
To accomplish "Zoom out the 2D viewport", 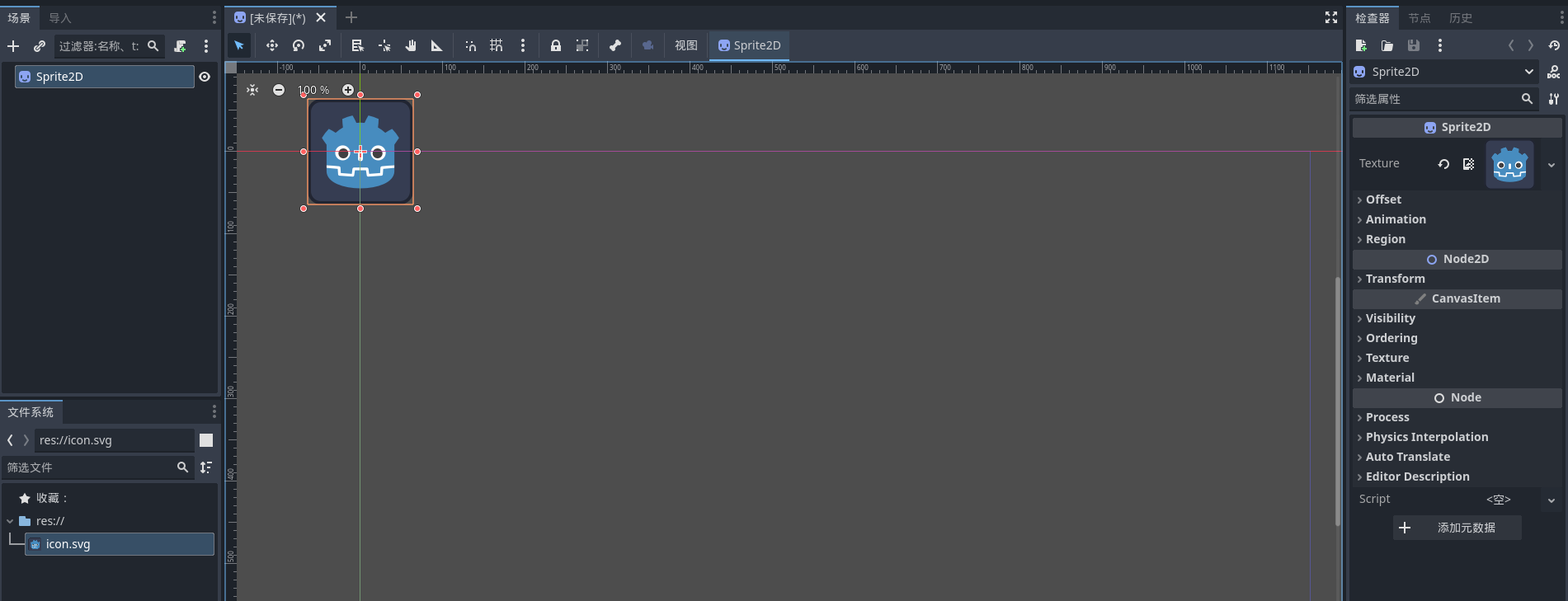I will click(279, 90).
